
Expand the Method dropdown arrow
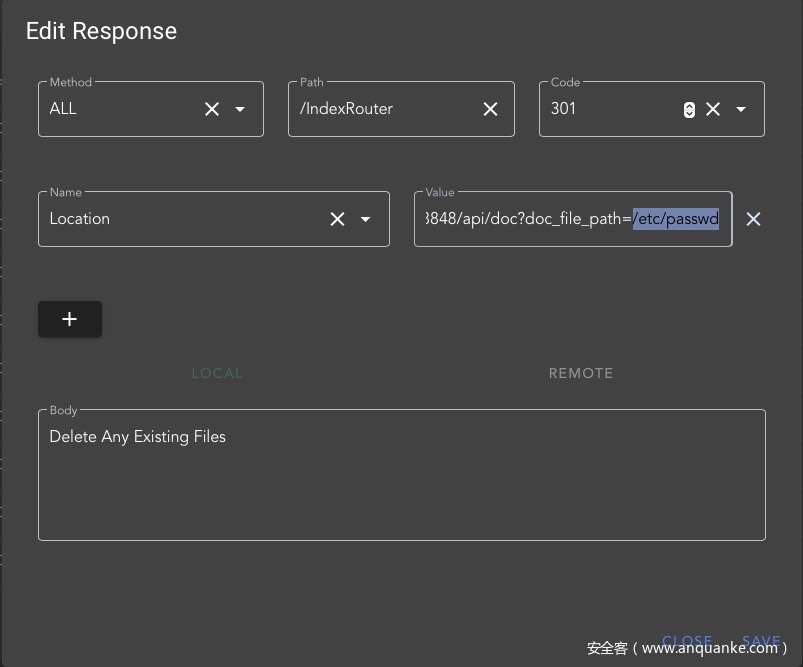(x=240, y=109)
